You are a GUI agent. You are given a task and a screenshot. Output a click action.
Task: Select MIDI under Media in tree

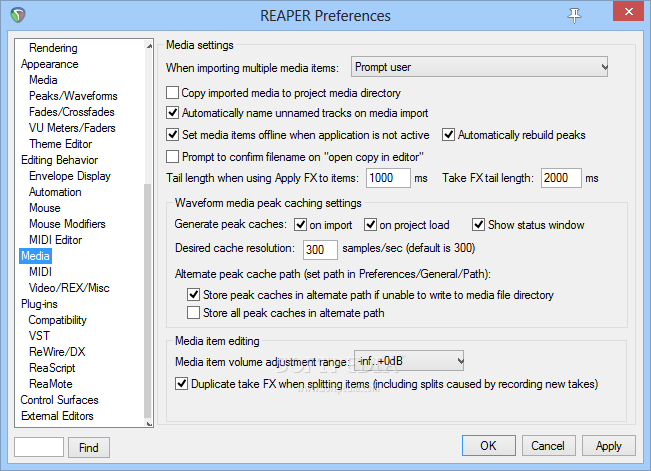pos(40,272)
